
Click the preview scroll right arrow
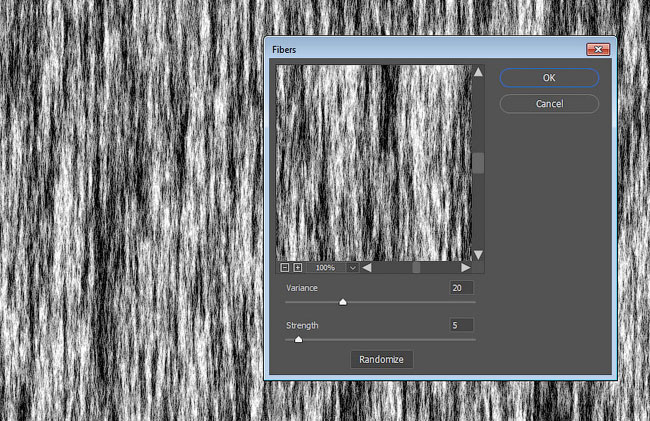pos(466,268)
